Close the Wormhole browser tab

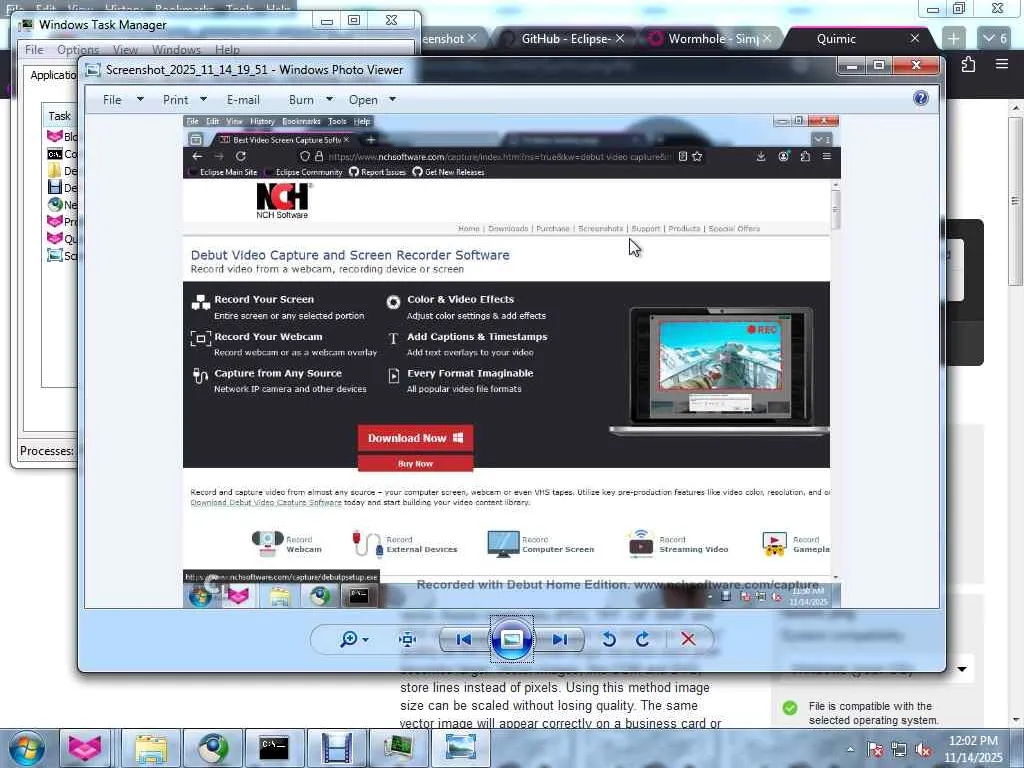pos(767,39)
